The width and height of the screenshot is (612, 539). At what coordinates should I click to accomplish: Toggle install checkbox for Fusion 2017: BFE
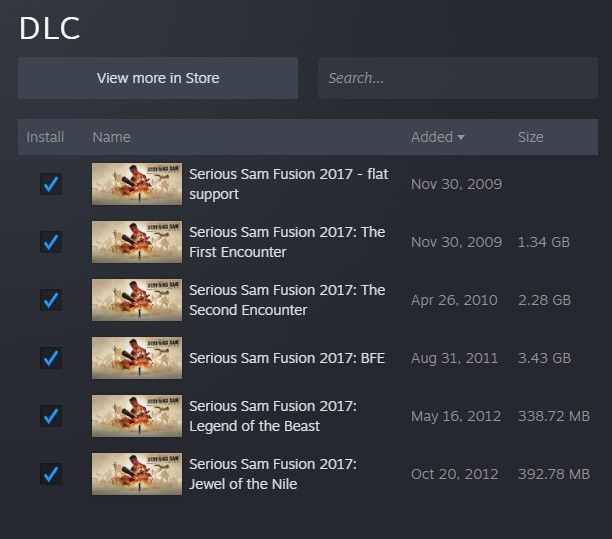click(x=51, y=358)
